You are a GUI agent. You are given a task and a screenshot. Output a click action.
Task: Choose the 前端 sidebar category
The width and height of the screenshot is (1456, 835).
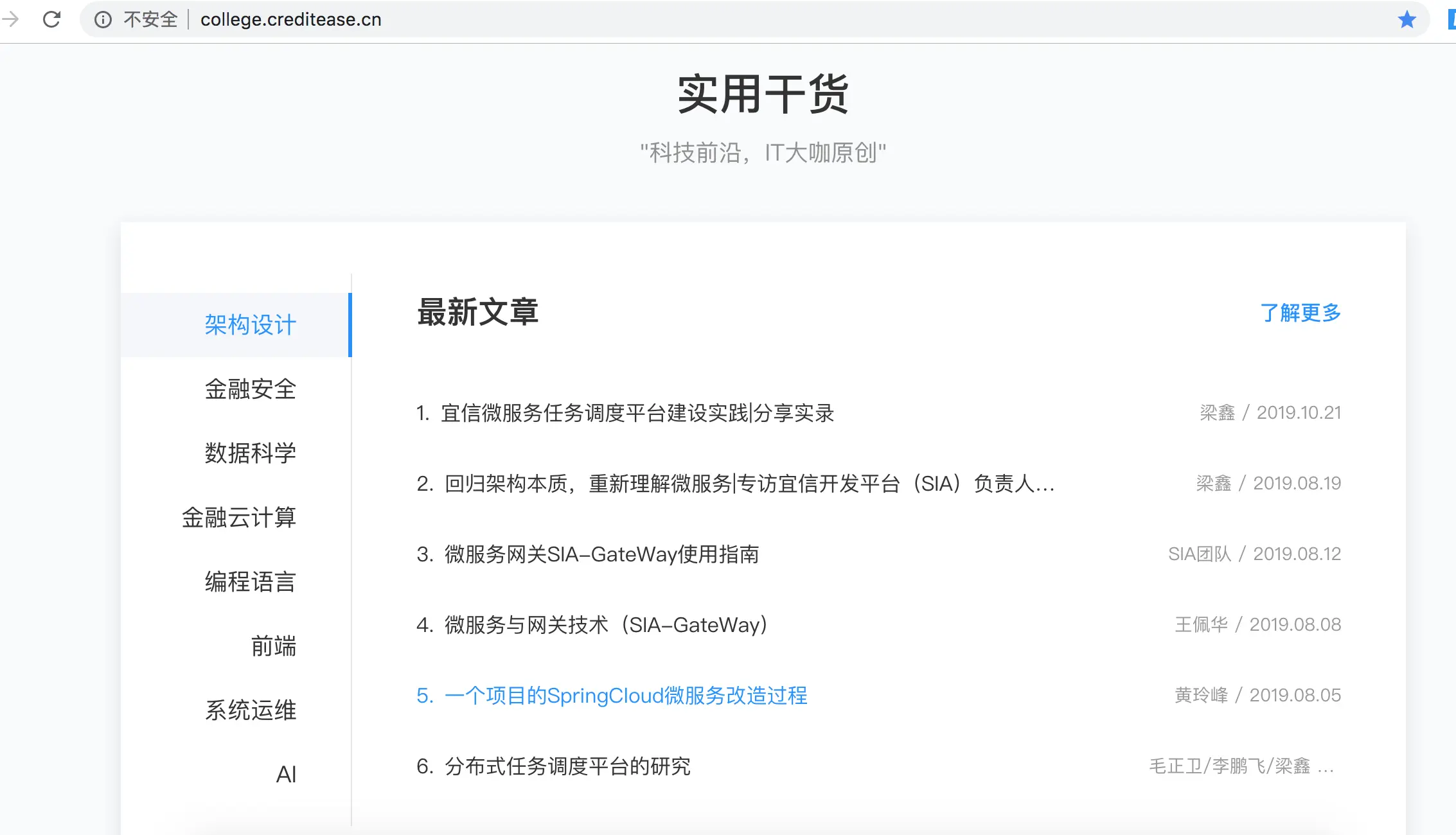pyautogui.click(x=273, y=646)
